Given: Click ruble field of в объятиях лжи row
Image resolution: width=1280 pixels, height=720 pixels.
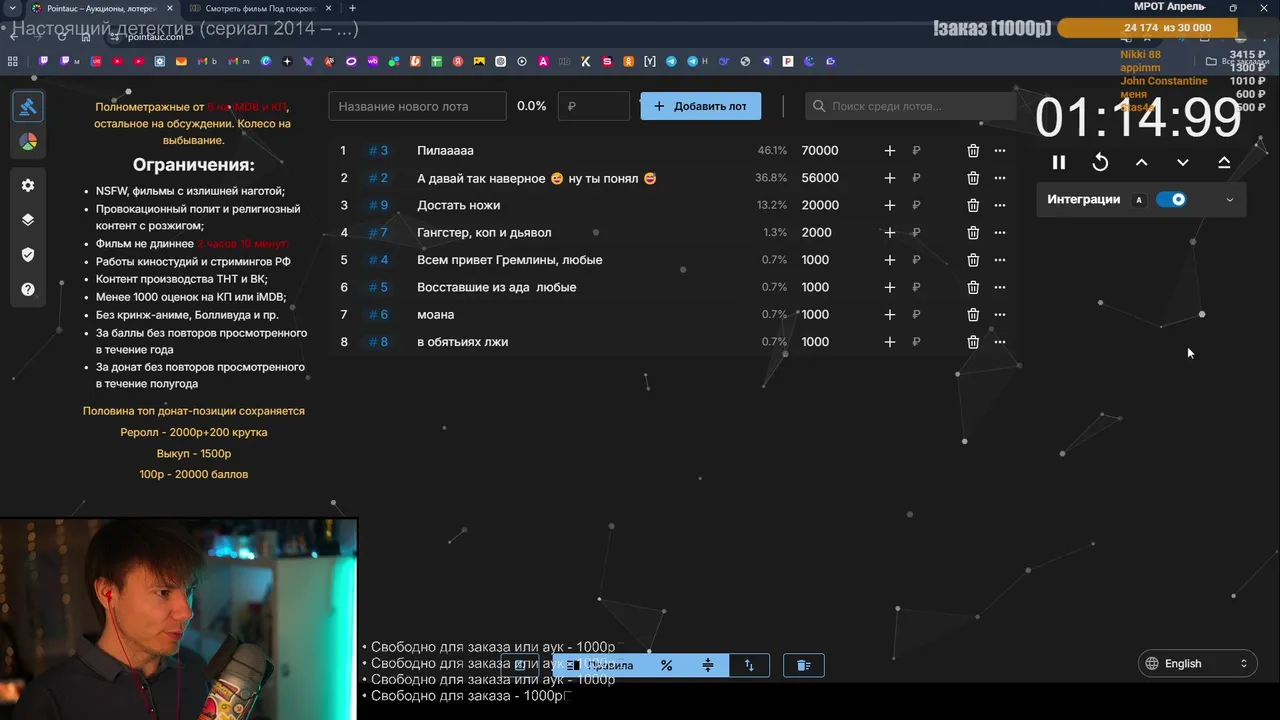Looking at the screenshot, I should pos(916,342).
